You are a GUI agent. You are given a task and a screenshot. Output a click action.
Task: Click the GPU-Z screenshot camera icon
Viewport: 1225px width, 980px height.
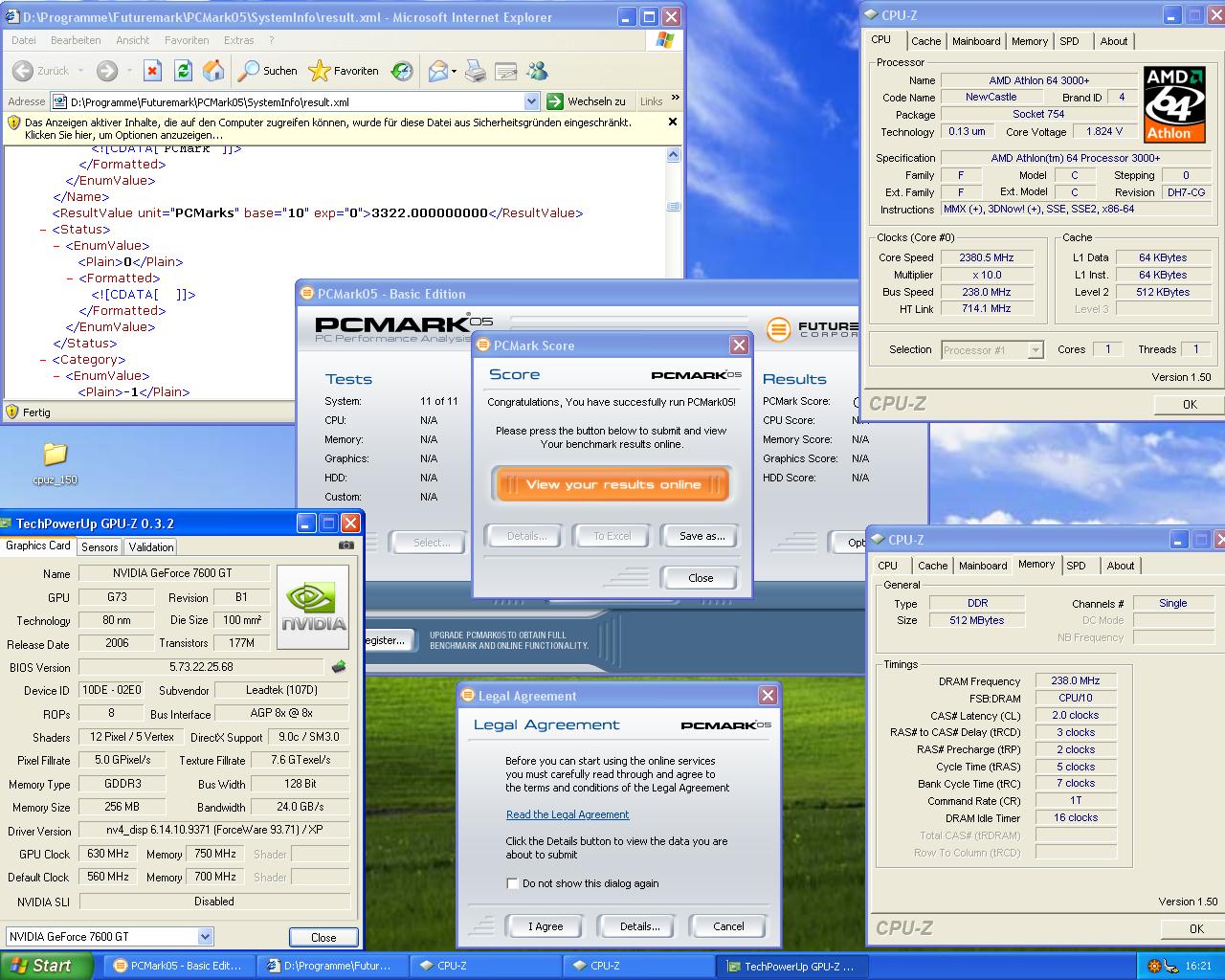tap(345, 546)
